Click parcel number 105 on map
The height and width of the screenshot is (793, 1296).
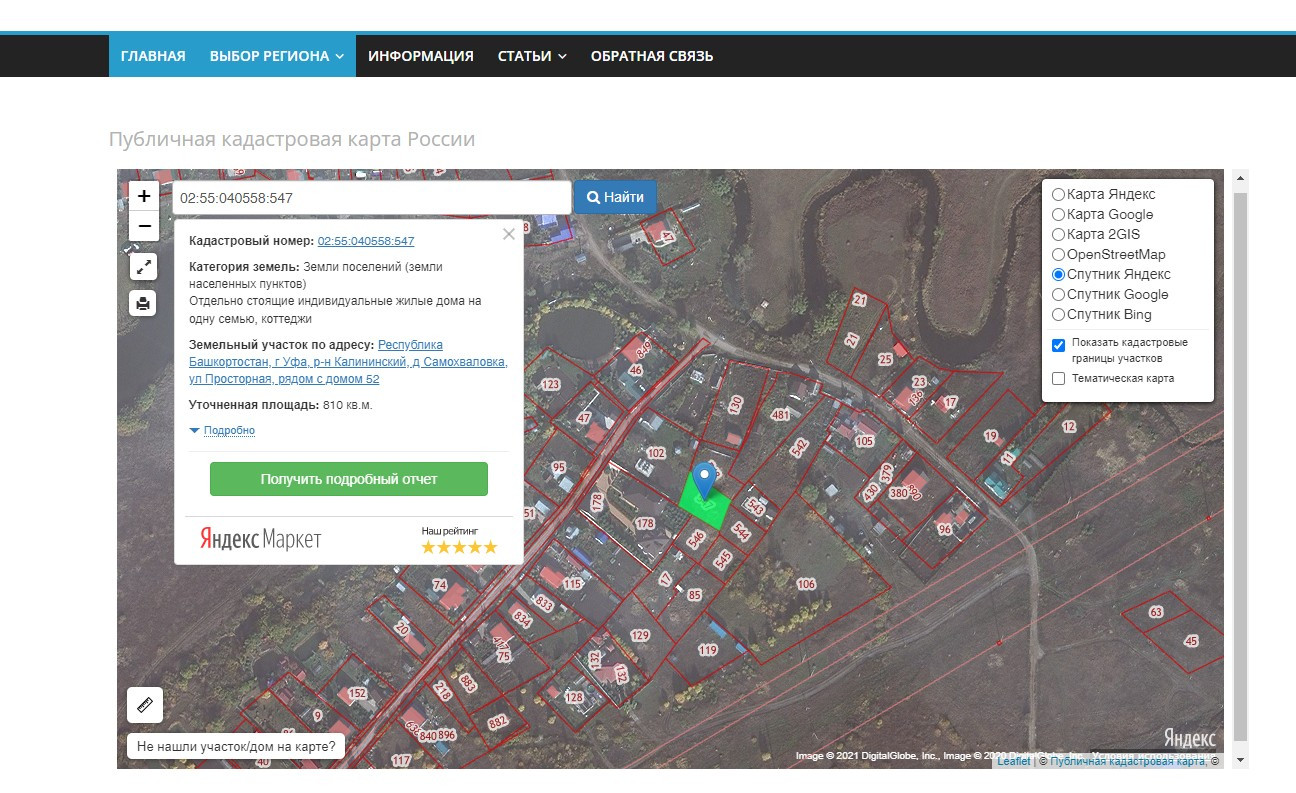pyautogui.click(x=864, y=441)
